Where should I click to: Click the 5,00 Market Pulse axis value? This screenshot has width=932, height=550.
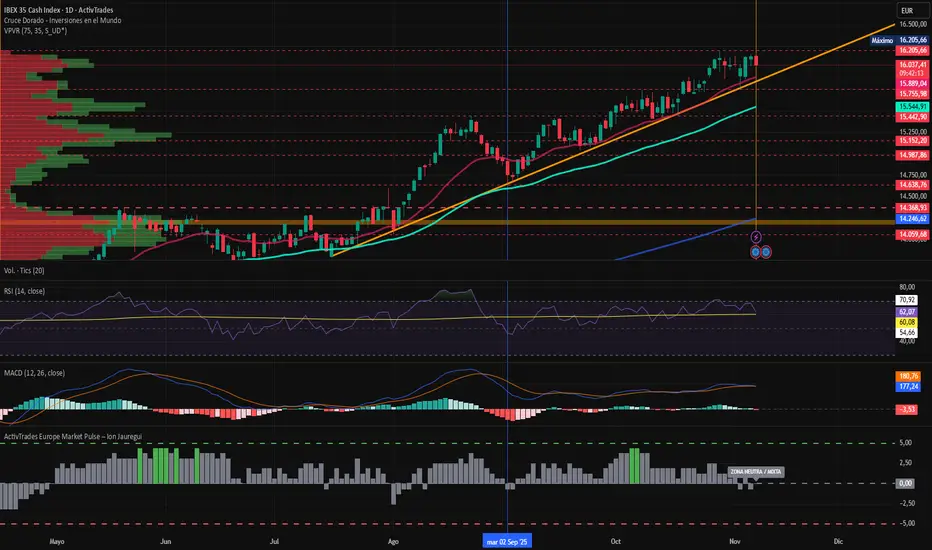click(906, 443)
